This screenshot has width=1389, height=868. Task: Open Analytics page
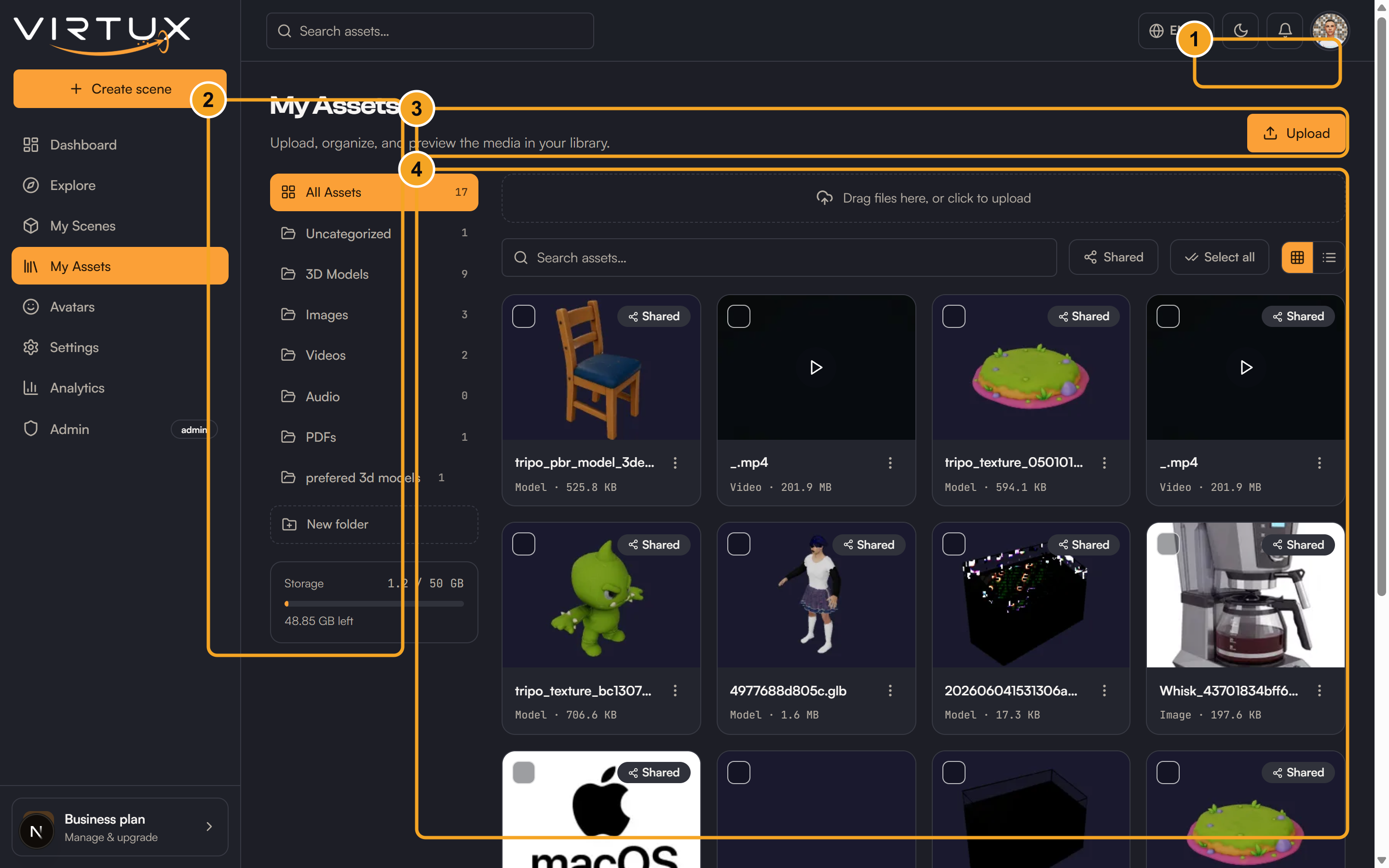120,388
